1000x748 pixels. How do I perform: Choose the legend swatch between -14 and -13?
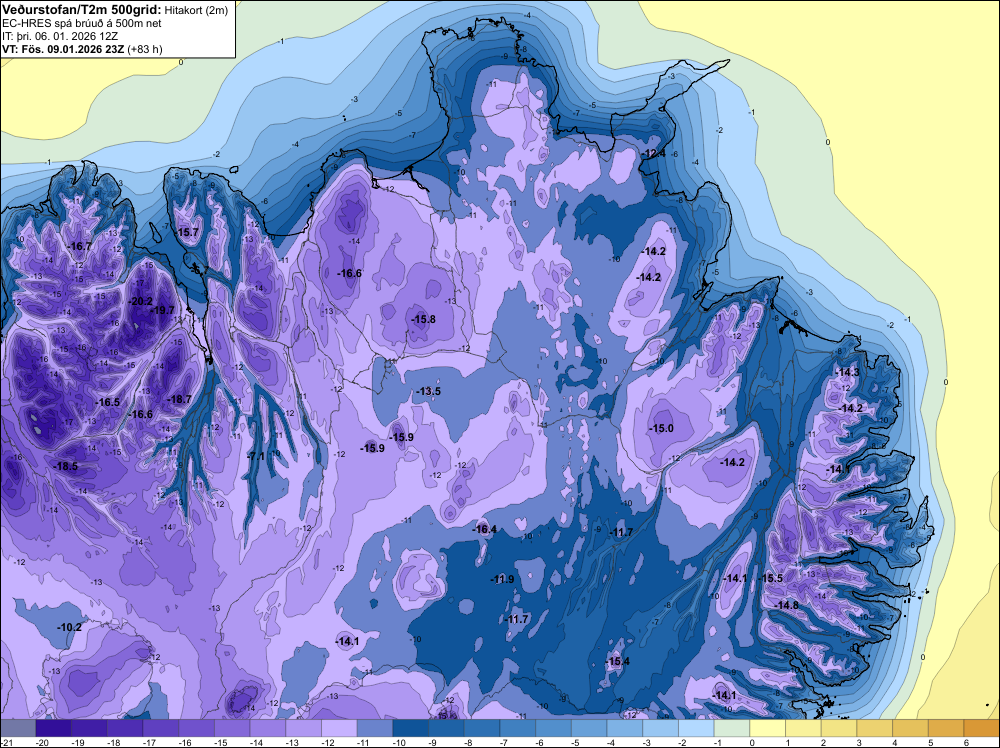tap(268, 728)
